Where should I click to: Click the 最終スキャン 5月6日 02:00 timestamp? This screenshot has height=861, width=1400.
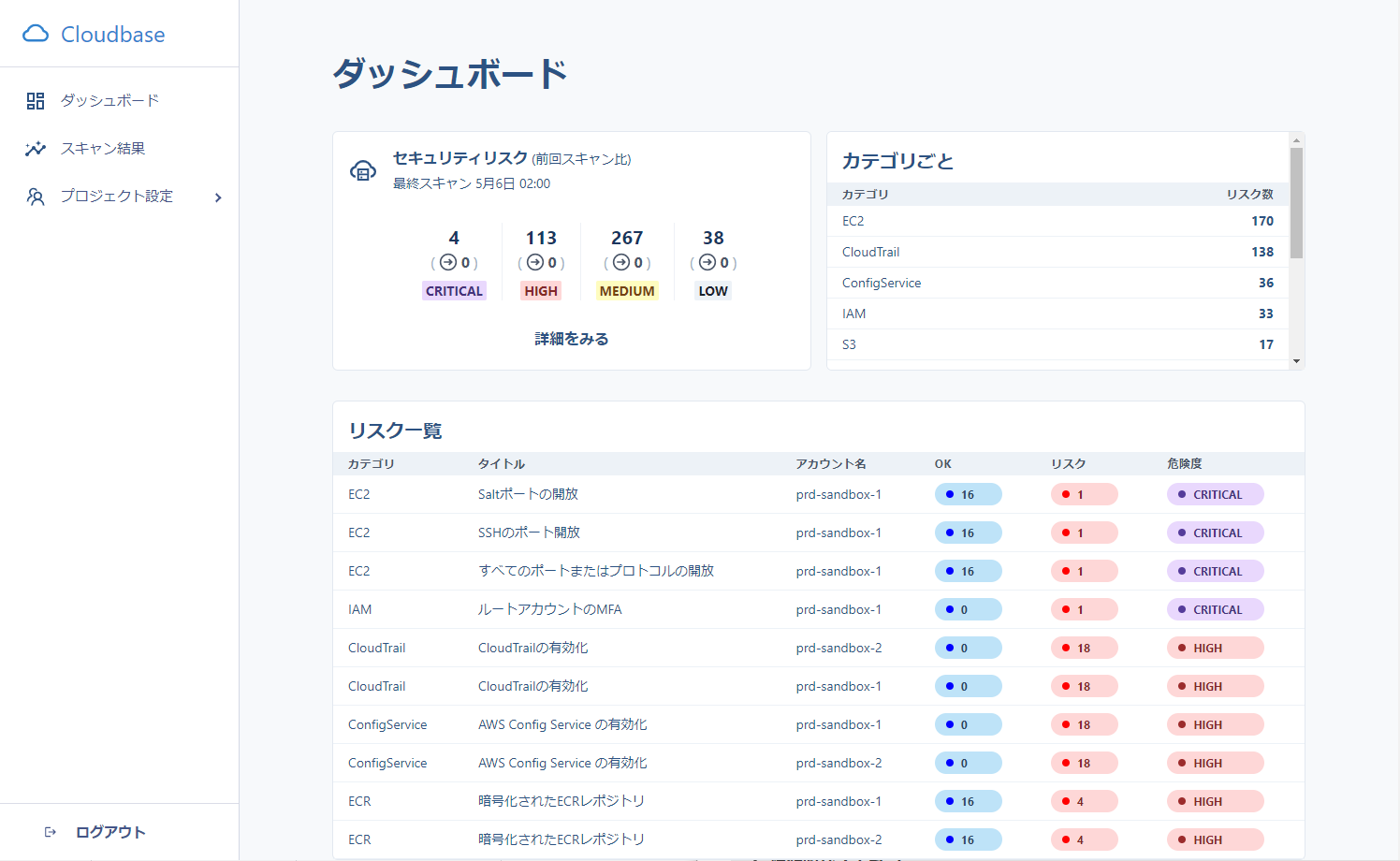[472, 183]
